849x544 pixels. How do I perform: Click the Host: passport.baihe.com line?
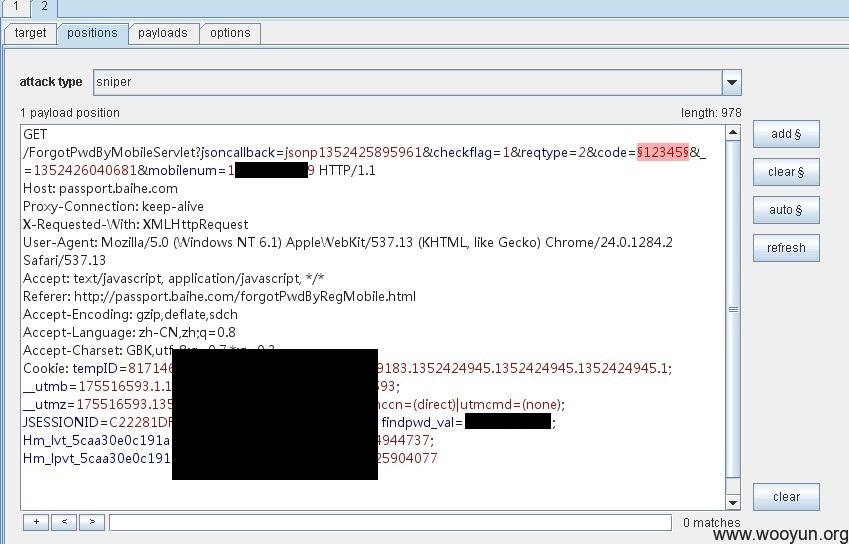point(100,188)
